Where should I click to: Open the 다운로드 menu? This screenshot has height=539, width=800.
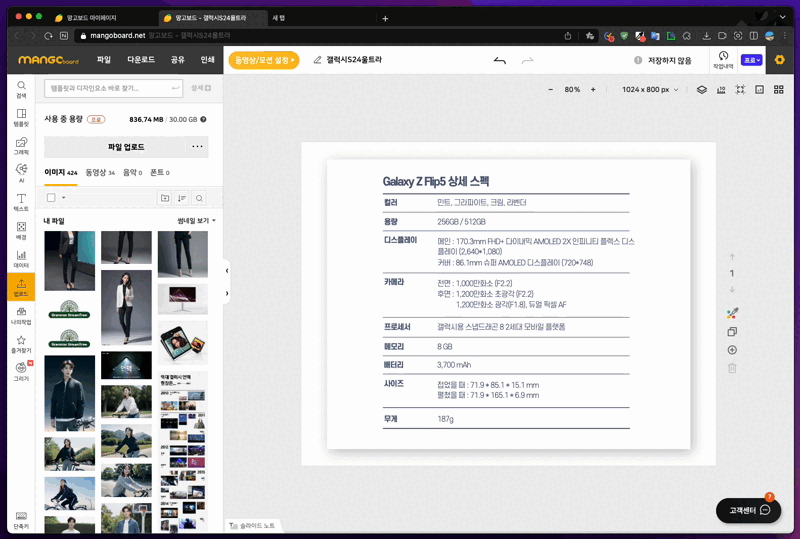pos(141,60)
